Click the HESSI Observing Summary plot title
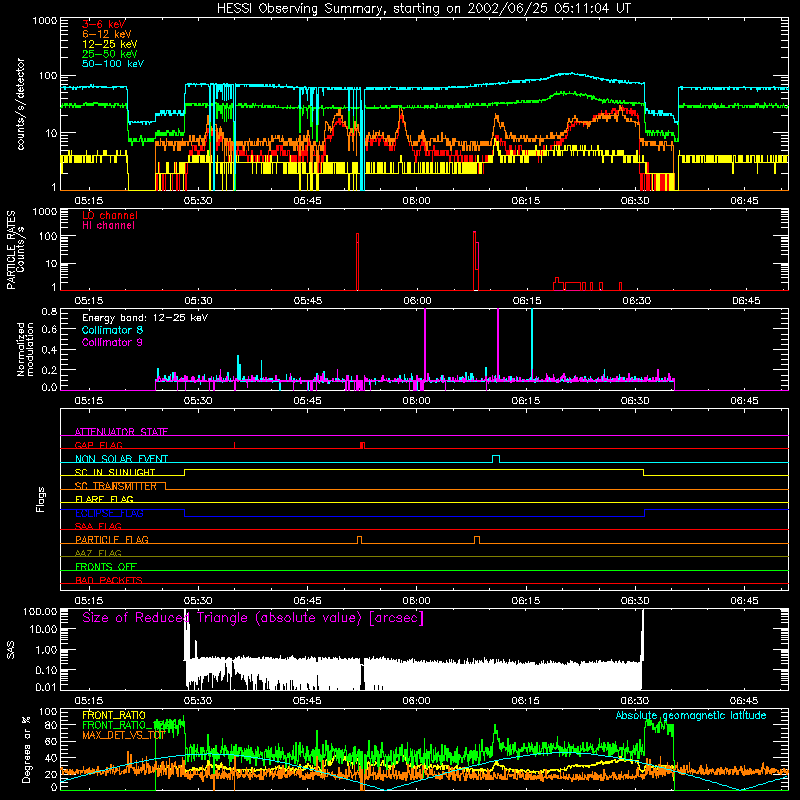800x800 pixels. click(423, 8)
